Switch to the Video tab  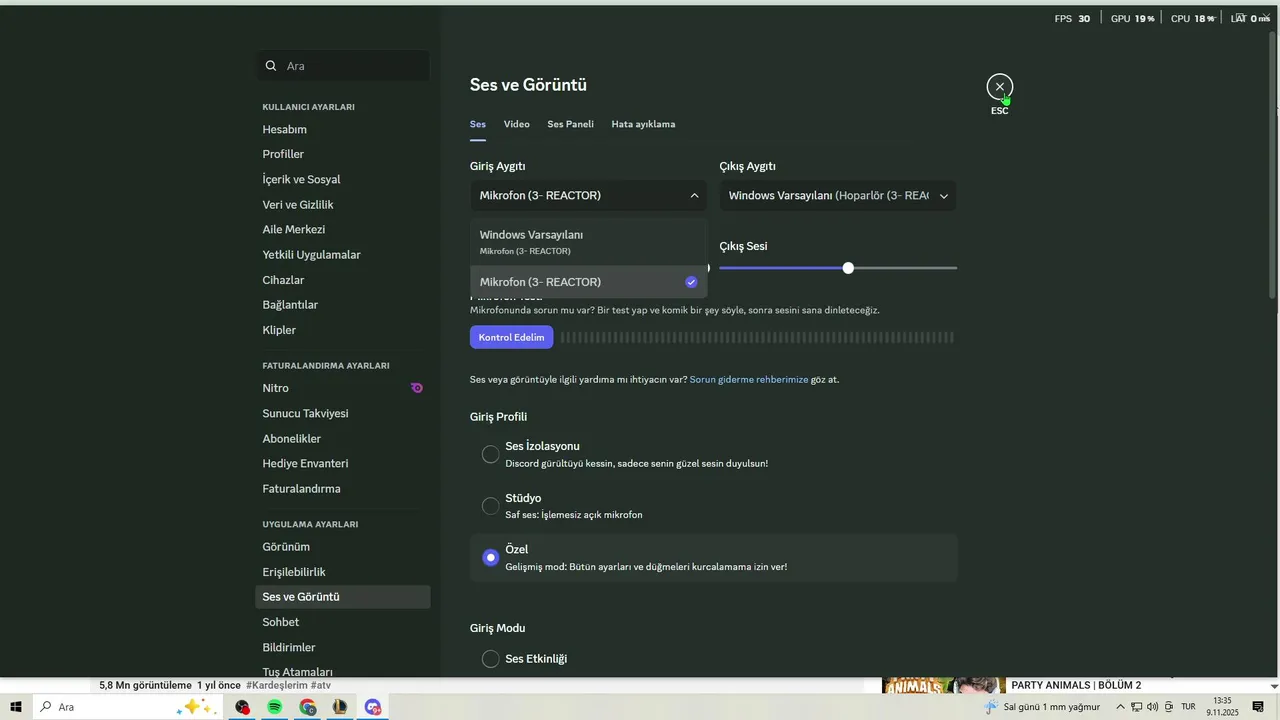tap(517, 124)
